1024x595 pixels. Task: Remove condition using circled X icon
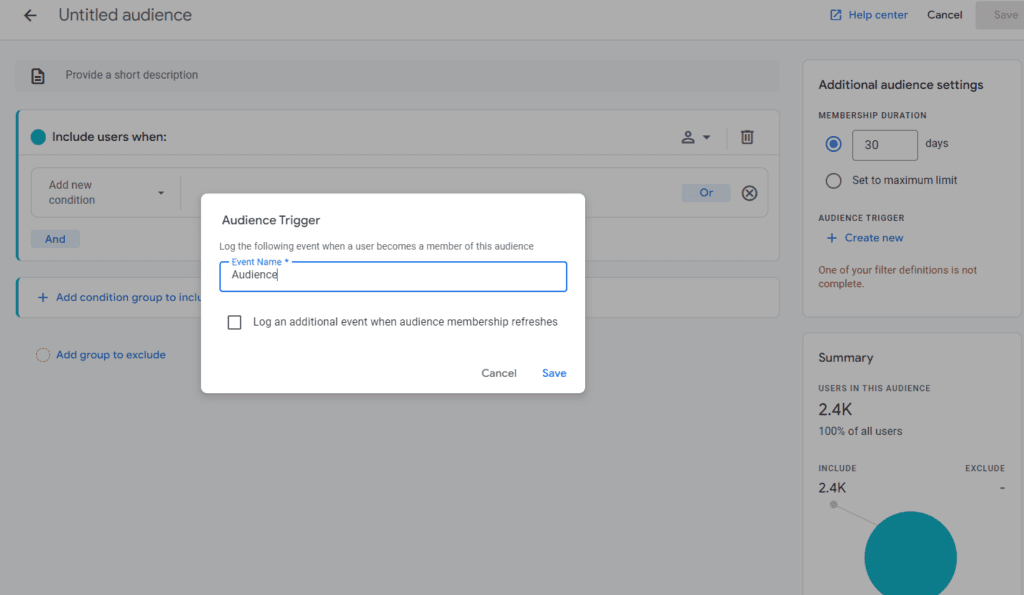tap(749, 193)
